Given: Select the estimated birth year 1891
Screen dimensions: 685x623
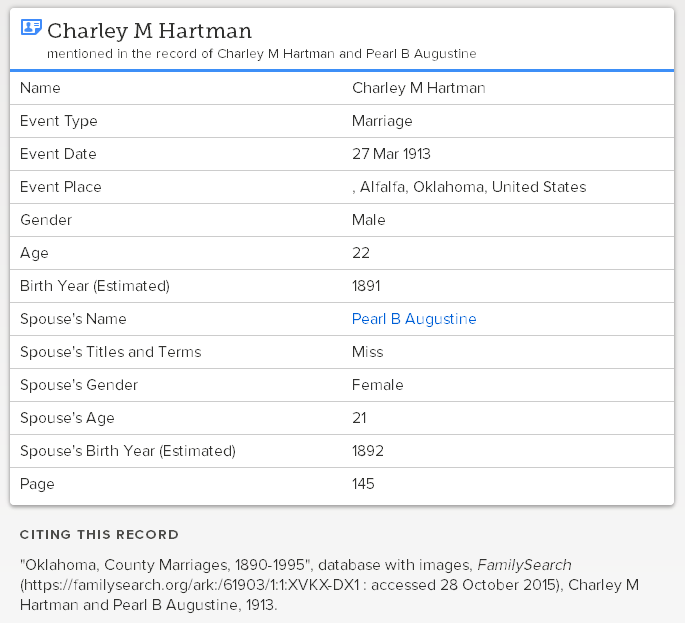Looking at the screenshot, I should point(367,286).
